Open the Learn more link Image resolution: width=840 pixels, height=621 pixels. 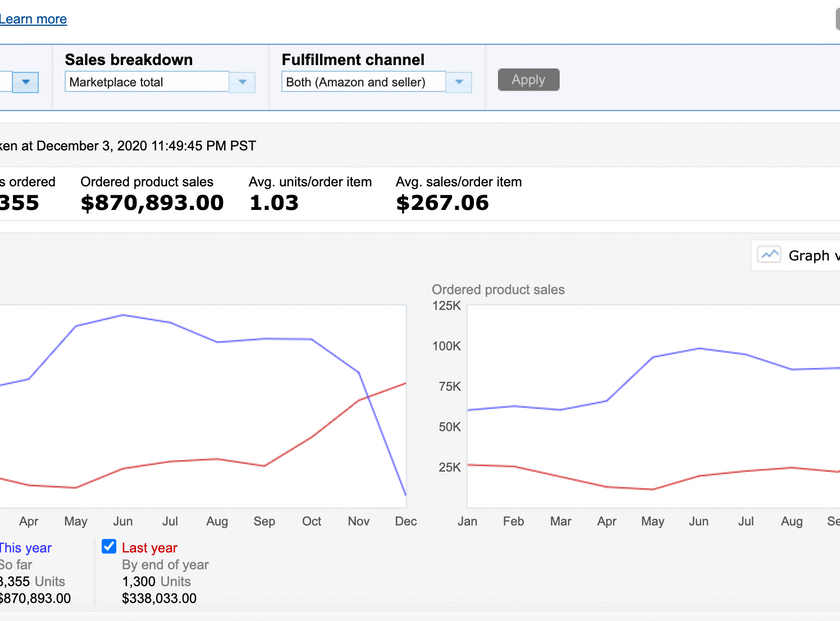33,19
